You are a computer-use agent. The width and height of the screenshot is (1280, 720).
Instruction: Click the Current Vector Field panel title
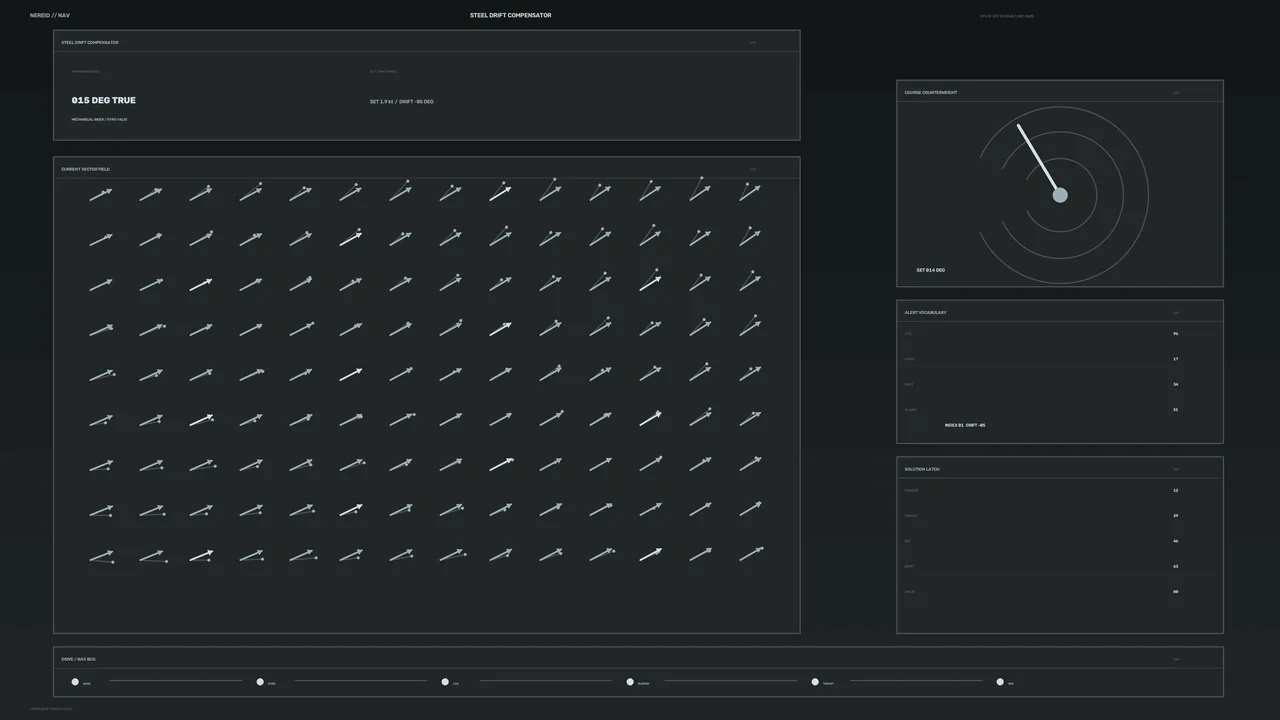86,169
